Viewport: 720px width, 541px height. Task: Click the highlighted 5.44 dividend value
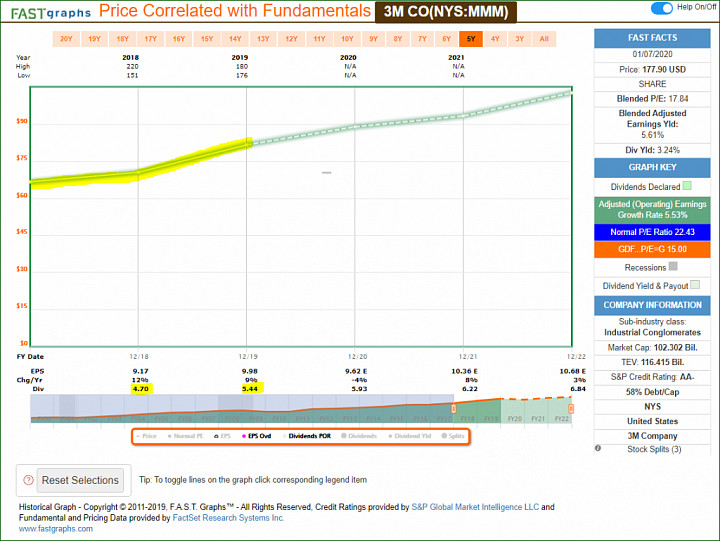(x=250, y=389)
